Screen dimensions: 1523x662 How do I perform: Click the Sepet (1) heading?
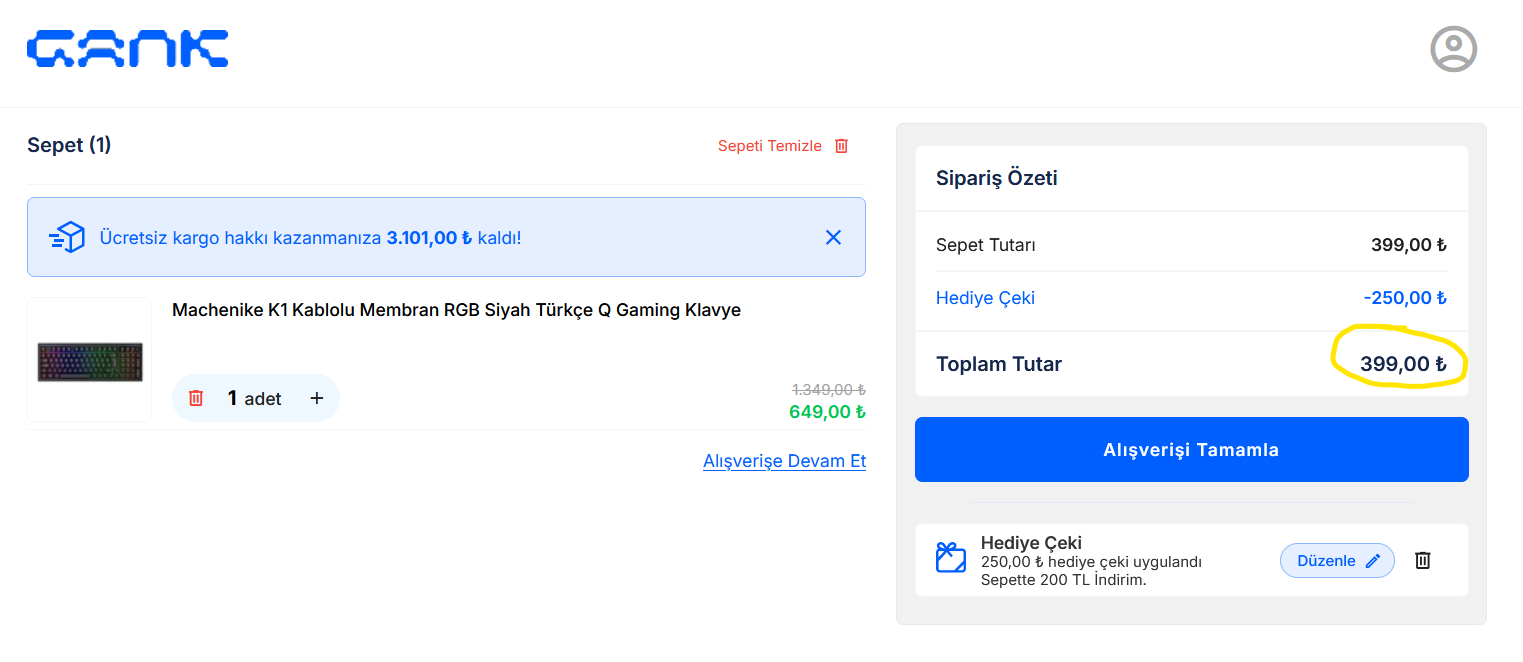pyautogui.click(x=69, y=145)
